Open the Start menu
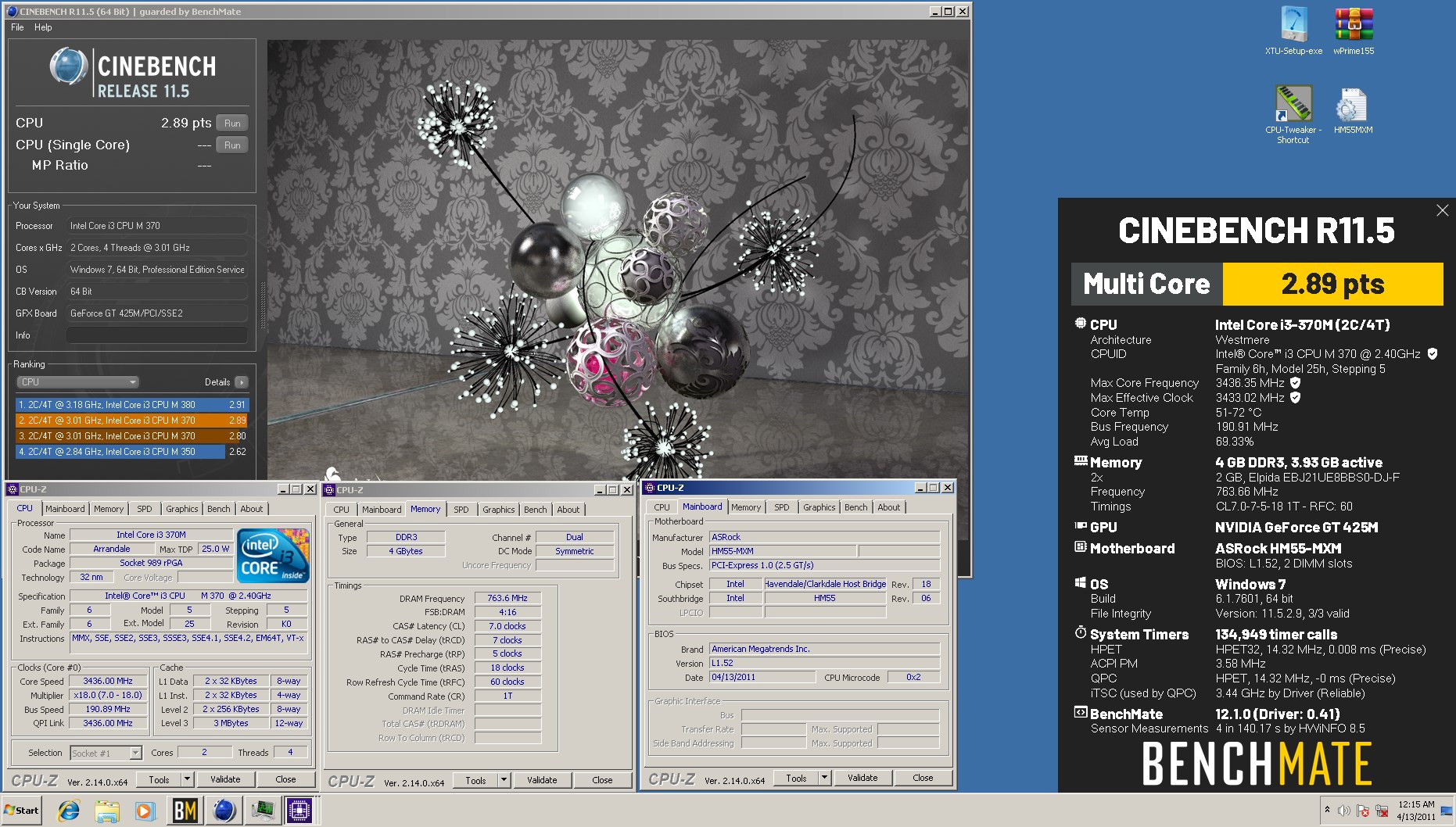 pos(22,811)
